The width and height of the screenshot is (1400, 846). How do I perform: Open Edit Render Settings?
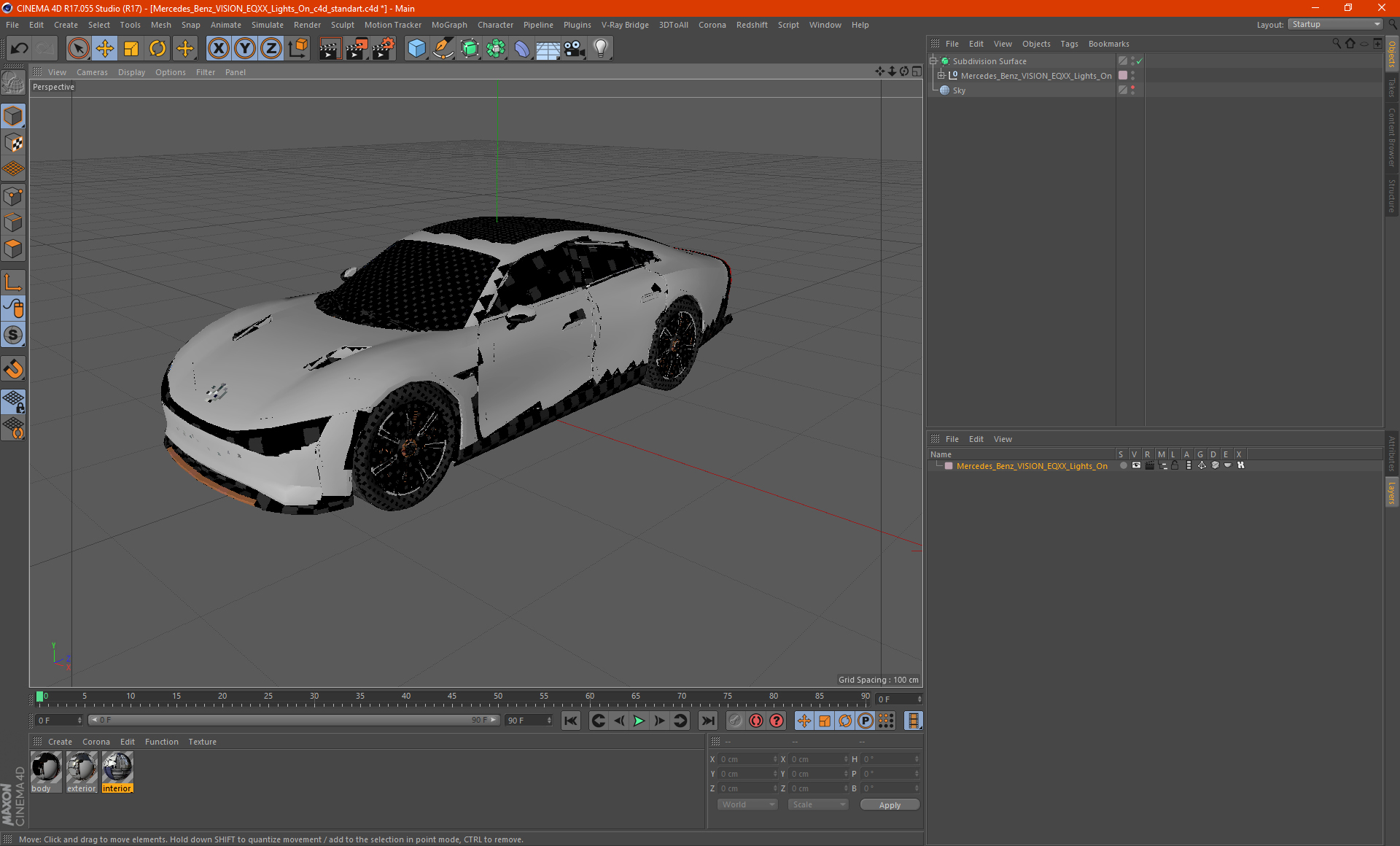click(x=384, y=49)
